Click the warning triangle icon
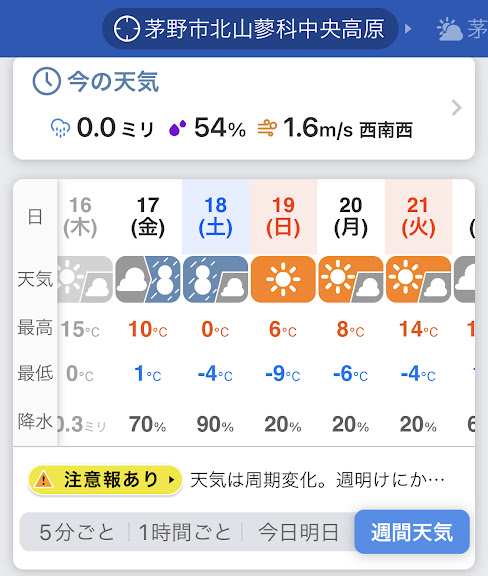488x576 pixels. coord(44,480)
